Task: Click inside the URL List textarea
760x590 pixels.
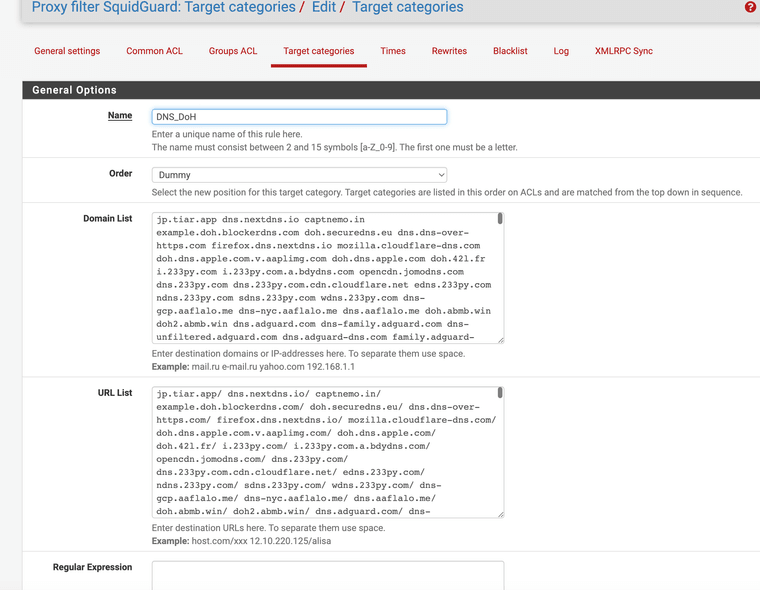Action: [x=328, y=452]
